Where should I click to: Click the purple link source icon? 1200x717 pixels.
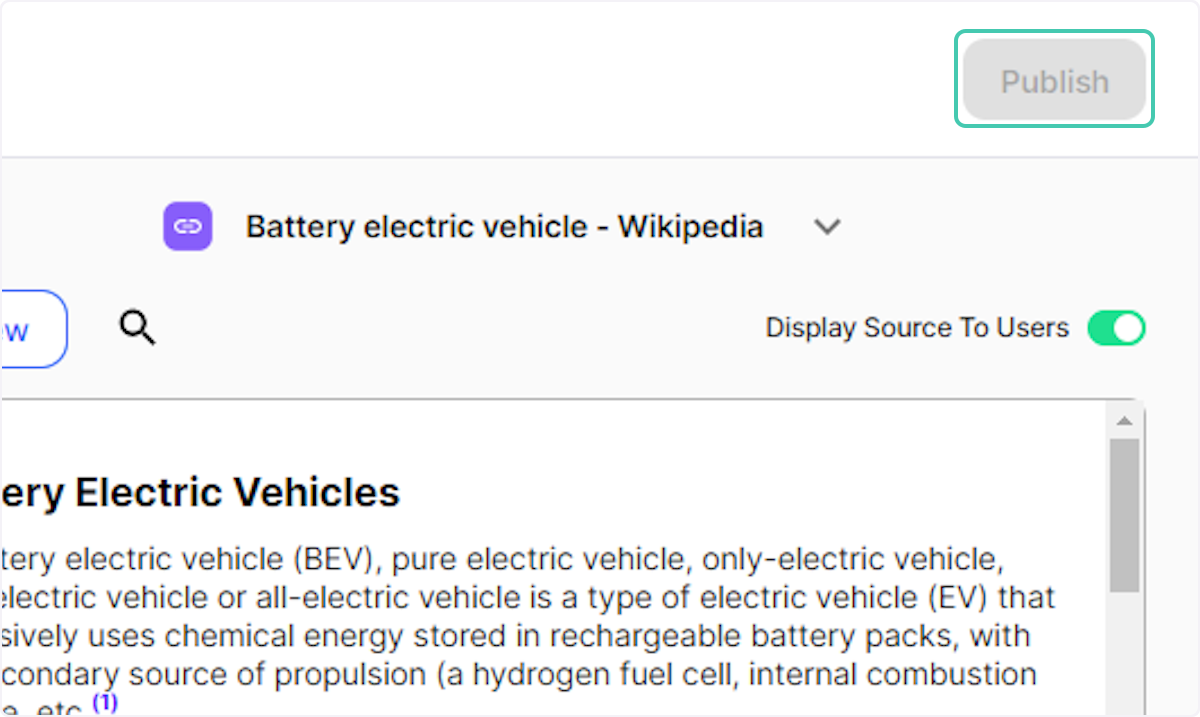pyautogui.click(x=188, y=226)
